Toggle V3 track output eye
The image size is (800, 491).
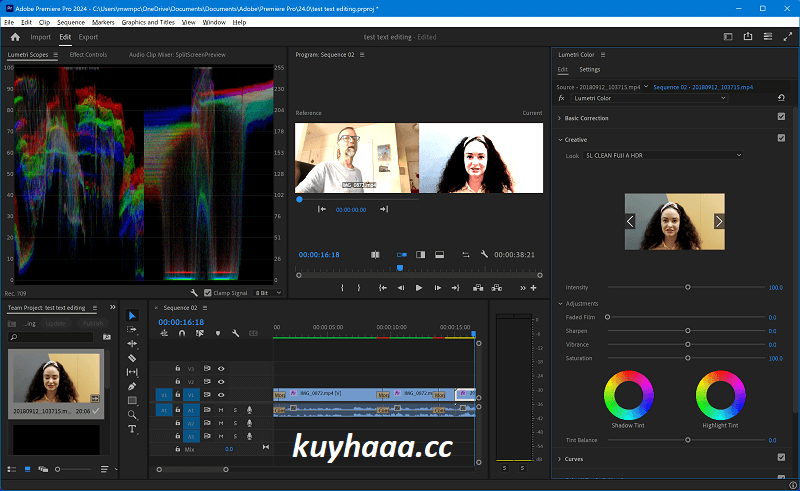click(x=221, y=368)
